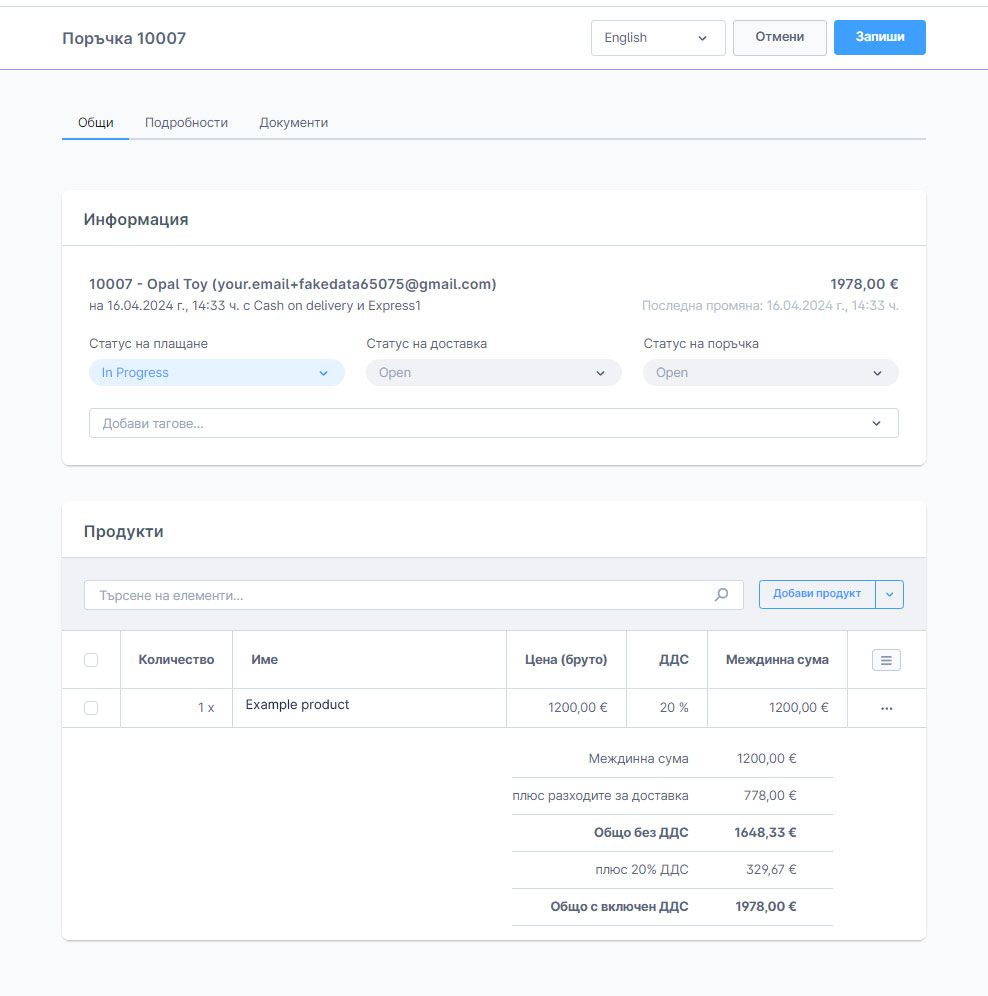
Task: Focus the Търсене на елементи search field
Action: click(400, 595)
